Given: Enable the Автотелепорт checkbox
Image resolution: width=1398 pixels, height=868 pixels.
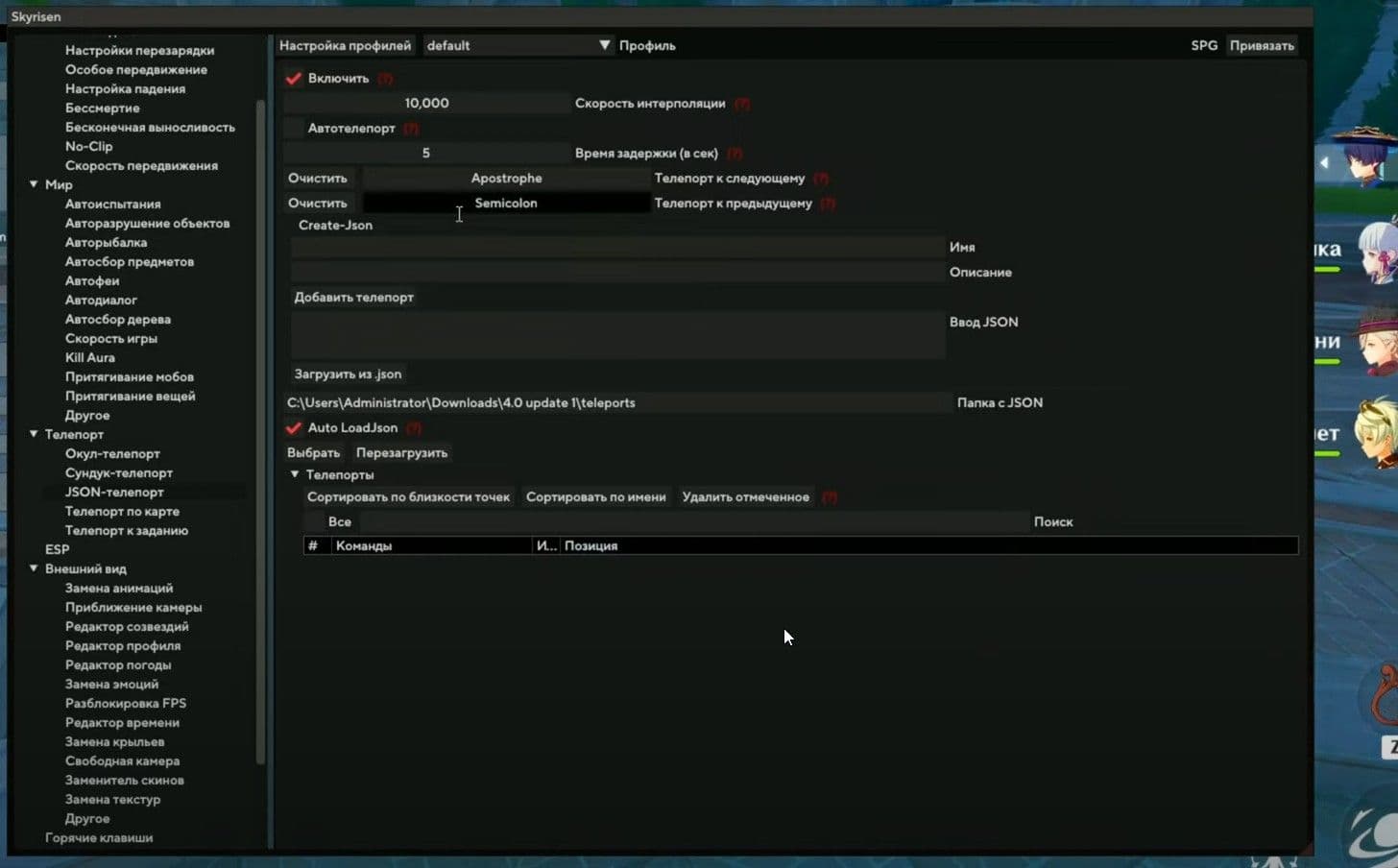Looking at the screenshot, I should [294, 129].
